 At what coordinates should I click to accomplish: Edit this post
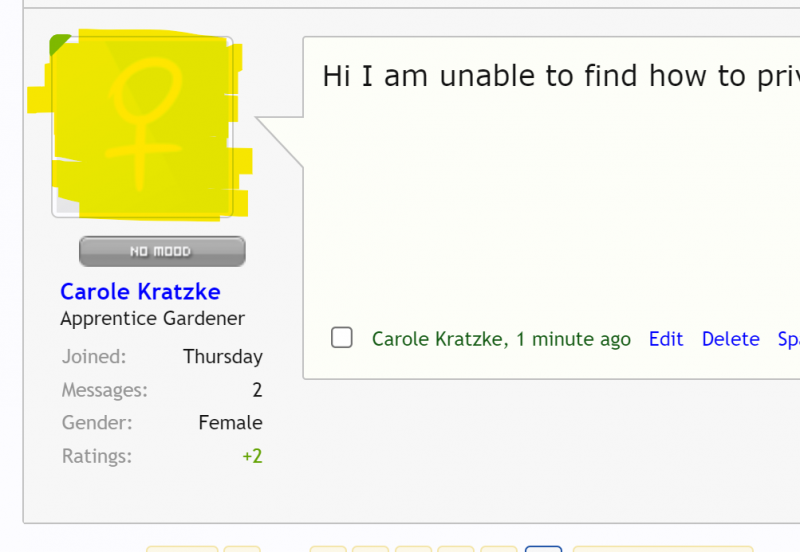click(x=666, y=339)
